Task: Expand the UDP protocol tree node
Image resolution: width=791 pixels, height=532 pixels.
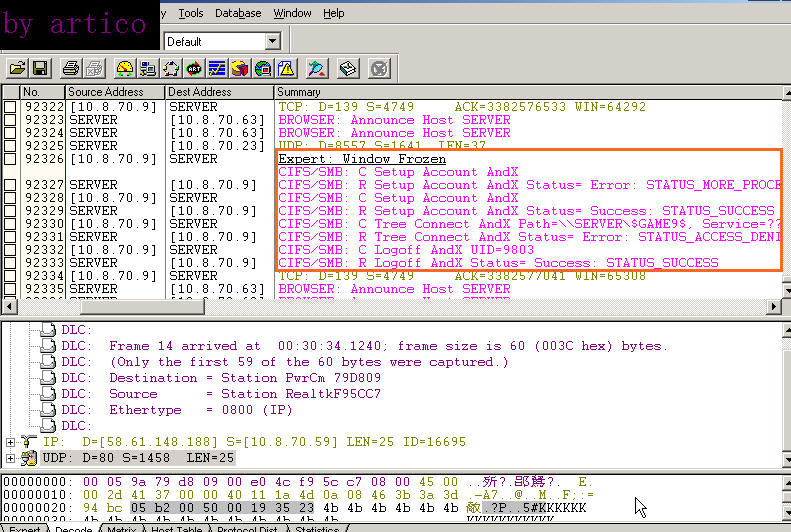Action: (x=11, y=458)
